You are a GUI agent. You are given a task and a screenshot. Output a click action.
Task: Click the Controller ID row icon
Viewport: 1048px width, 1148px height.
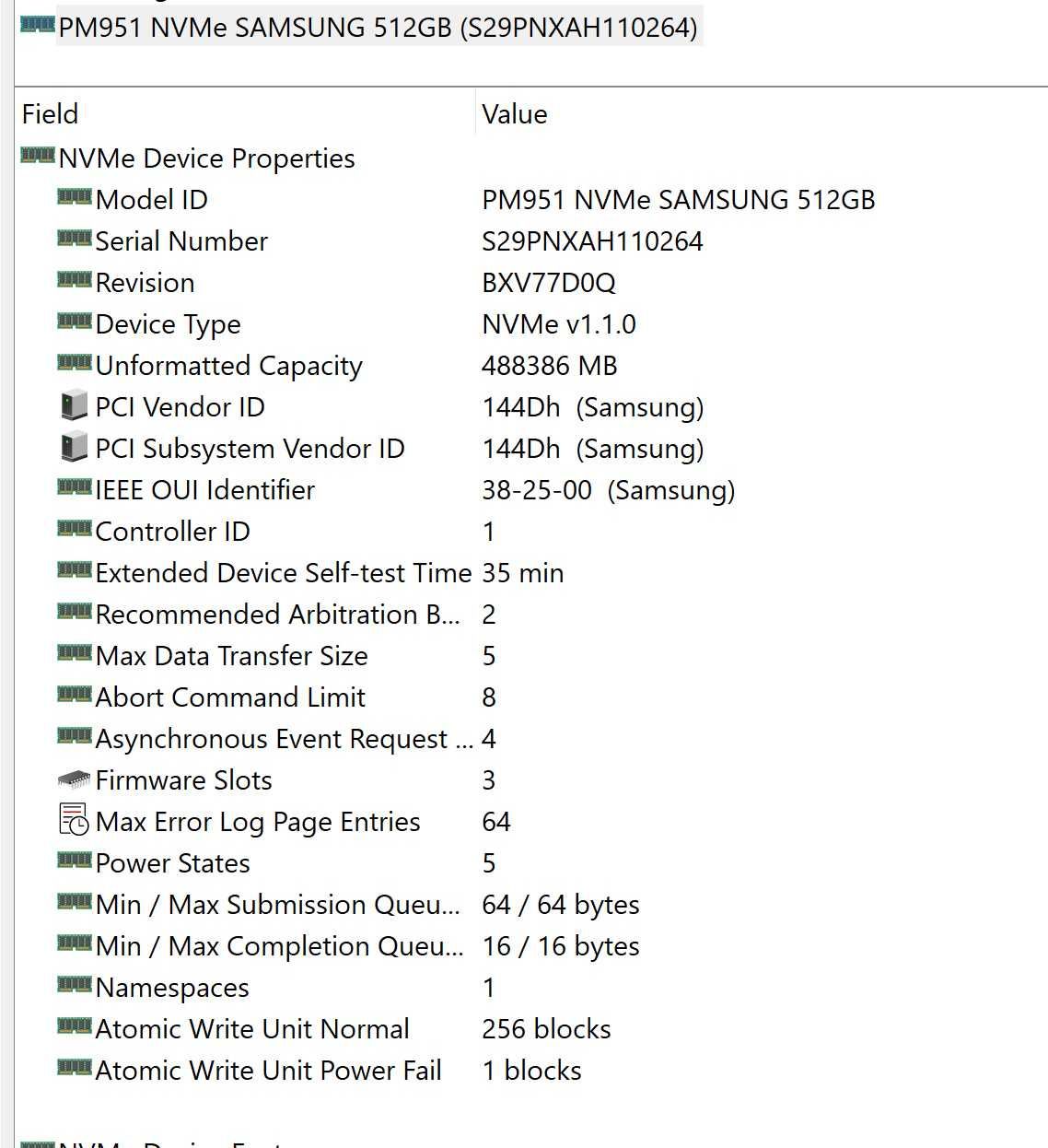[75, 529]
